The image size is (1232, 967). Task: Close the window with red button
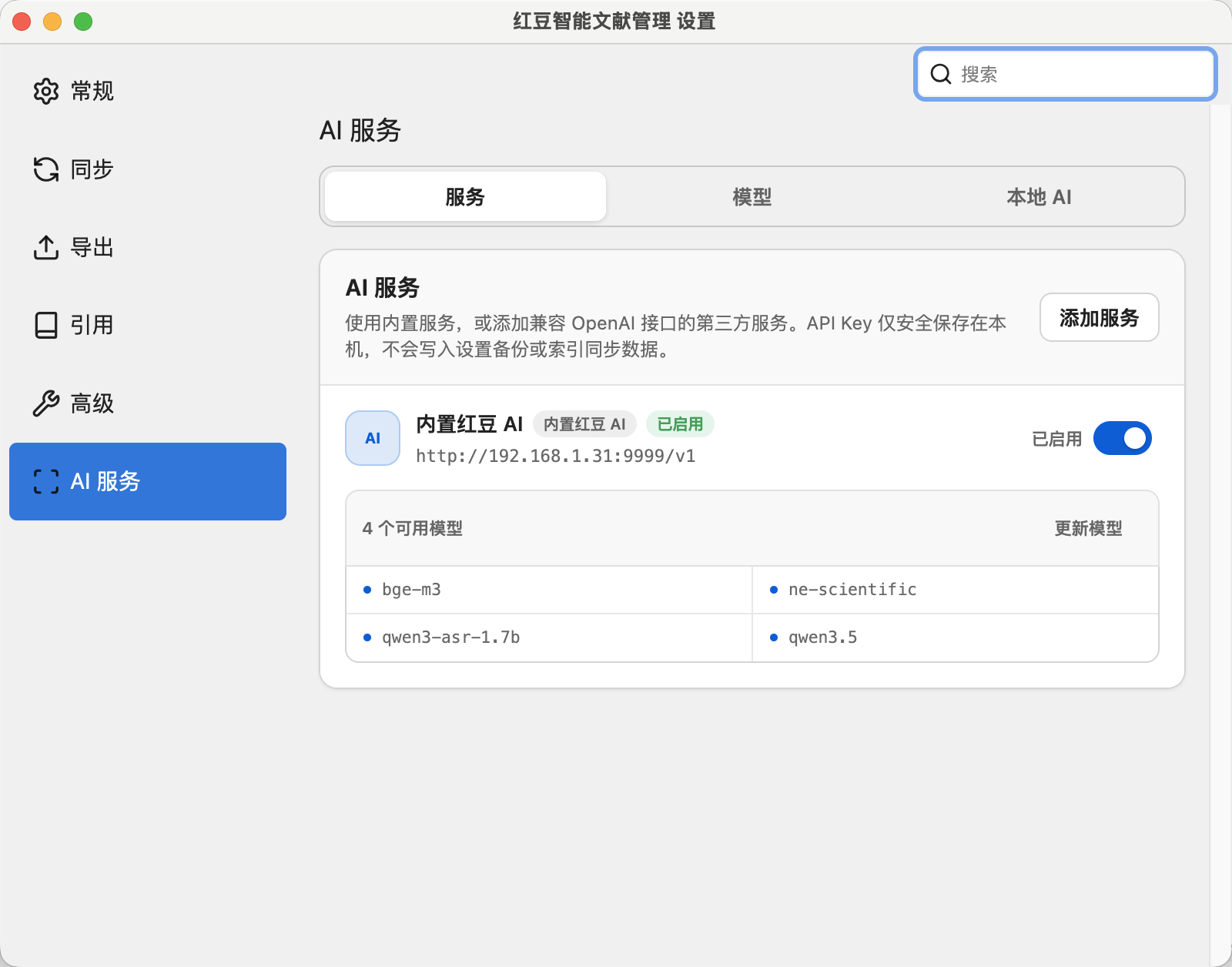[22, 22]
